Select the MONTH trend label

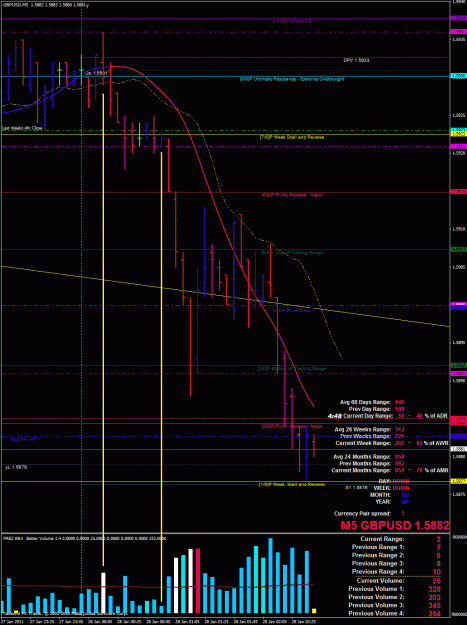tap(382, 495)
